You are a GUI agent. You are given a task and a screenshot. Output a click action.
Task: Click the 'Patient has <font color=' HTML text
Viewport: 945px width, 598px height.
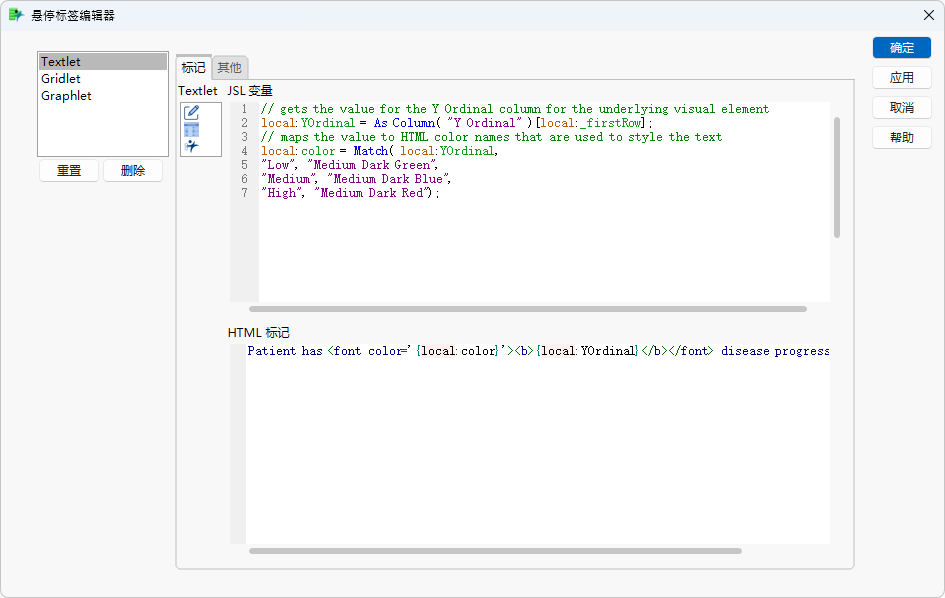coord(329,351)
